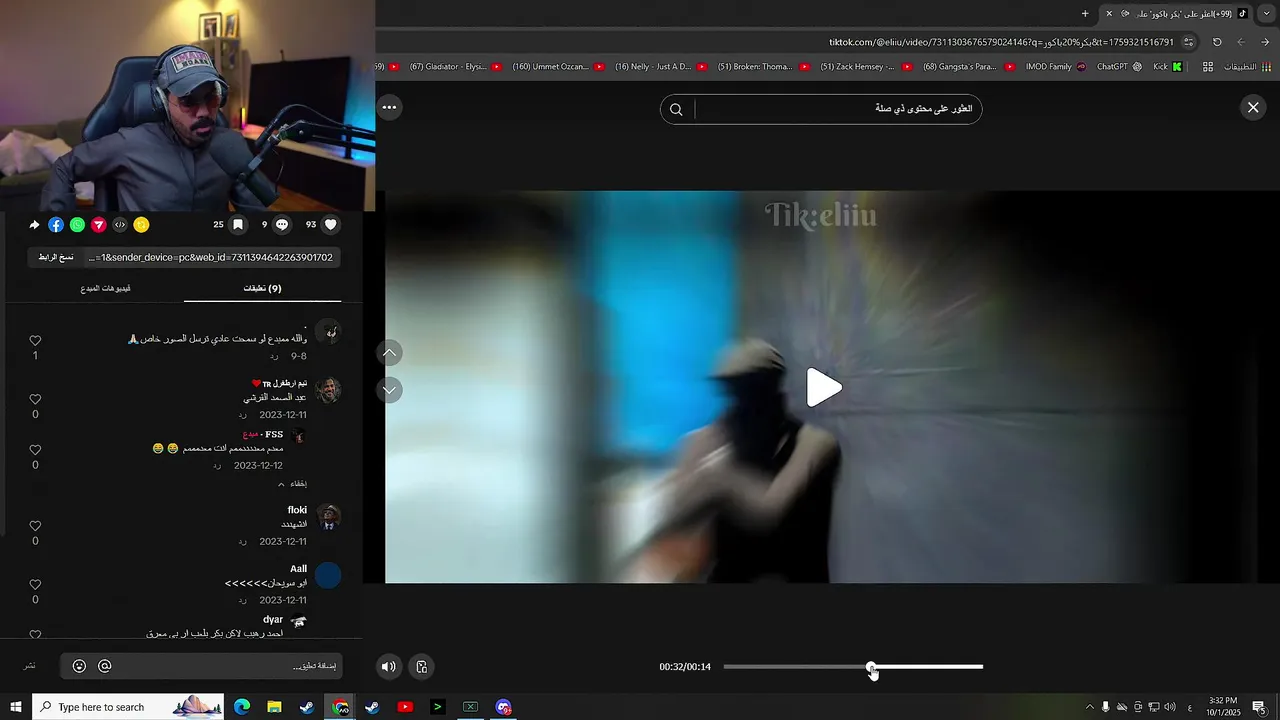Open the emoji picker in comment box
1280x720 pixels.
click(x=79, y=666)
